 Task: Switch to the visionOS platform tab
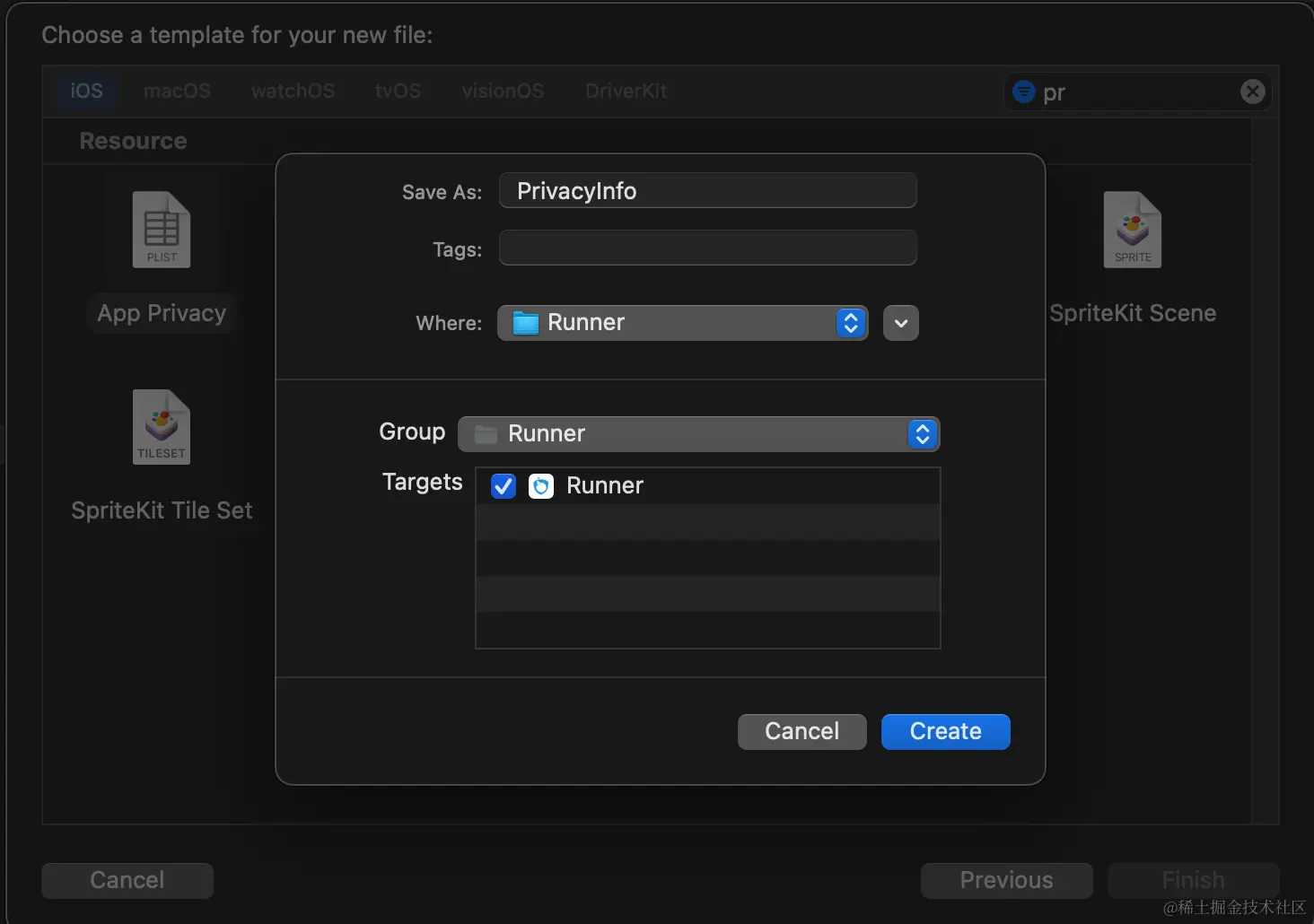(x=503, y=92)
